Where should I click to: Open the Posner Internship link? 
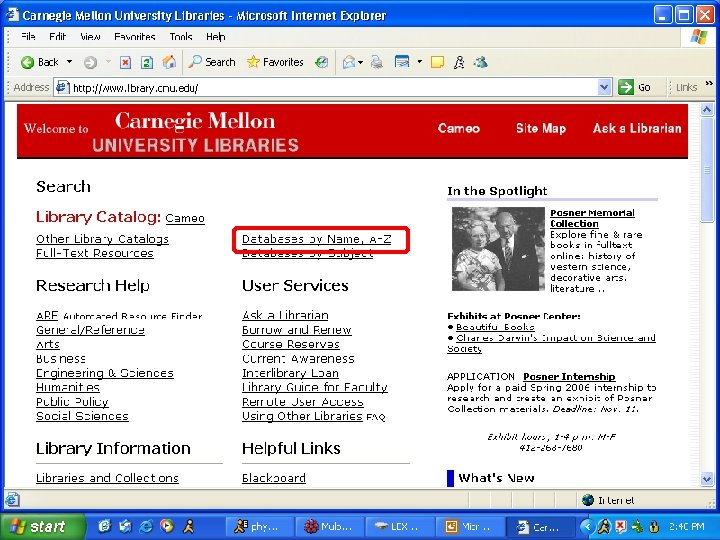point(569,377)
